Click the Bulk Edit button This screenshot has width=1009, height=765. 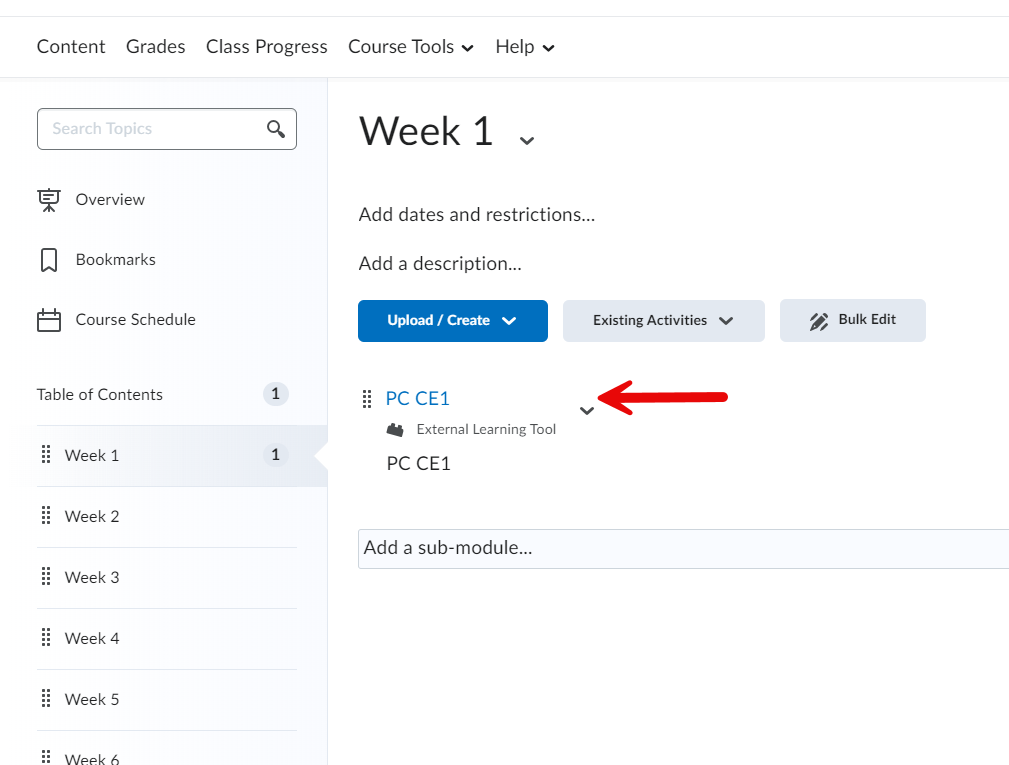coord(852,321)
